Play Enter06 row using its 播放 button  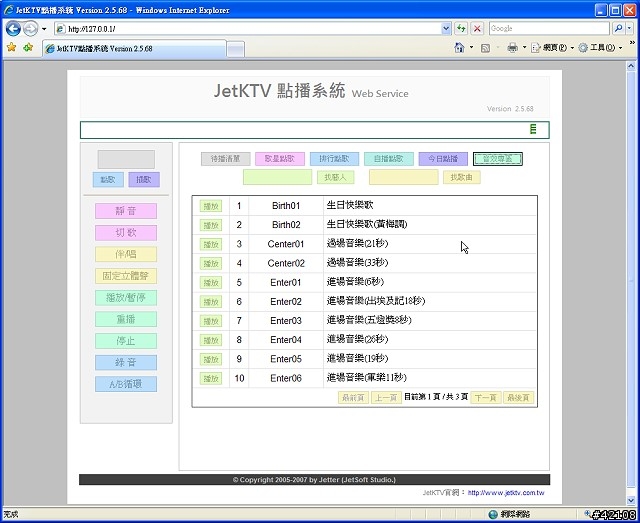click(x=211, y=379)
